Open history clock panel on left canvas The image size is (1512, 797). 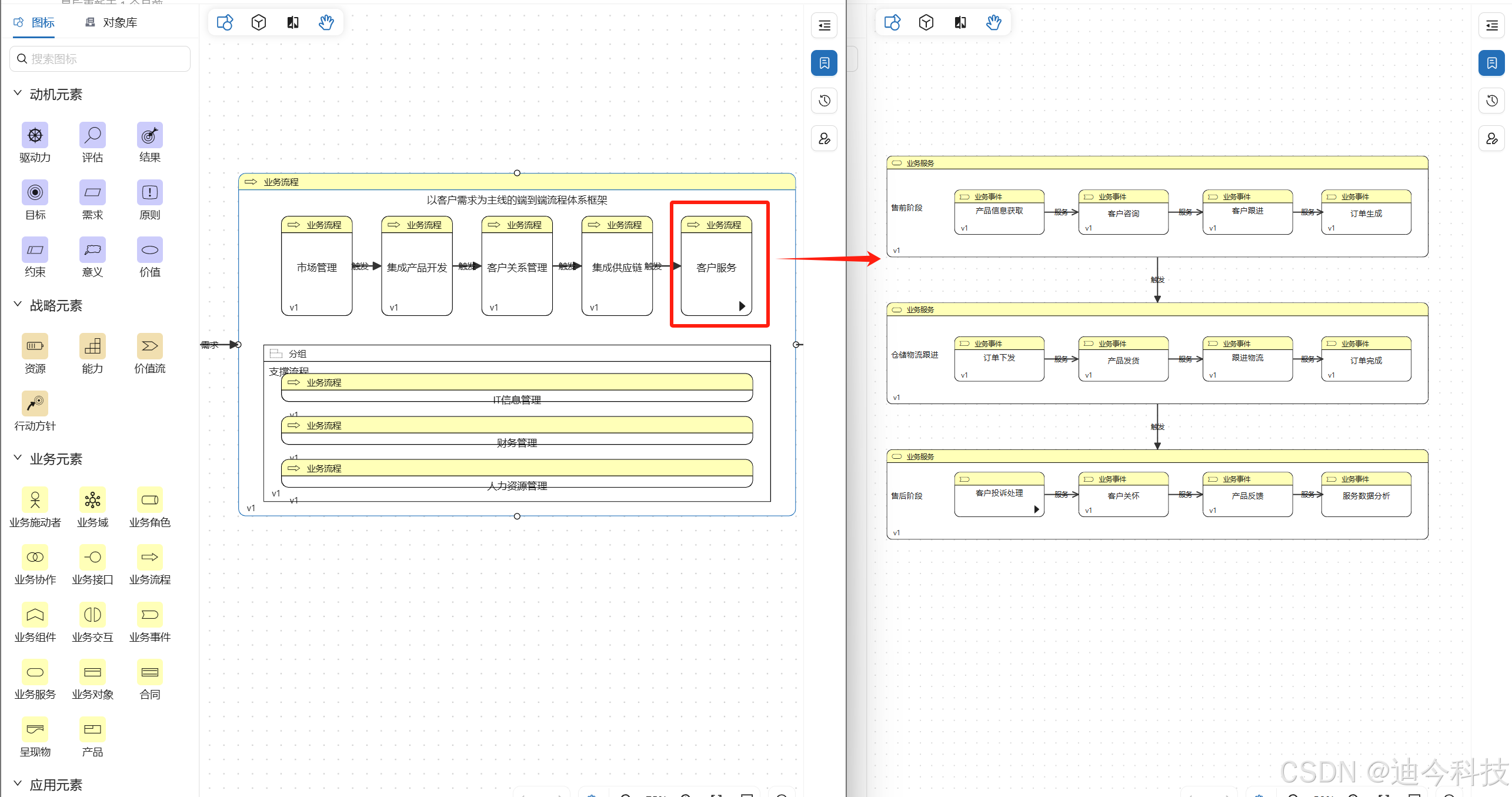(x=824, y=101)
